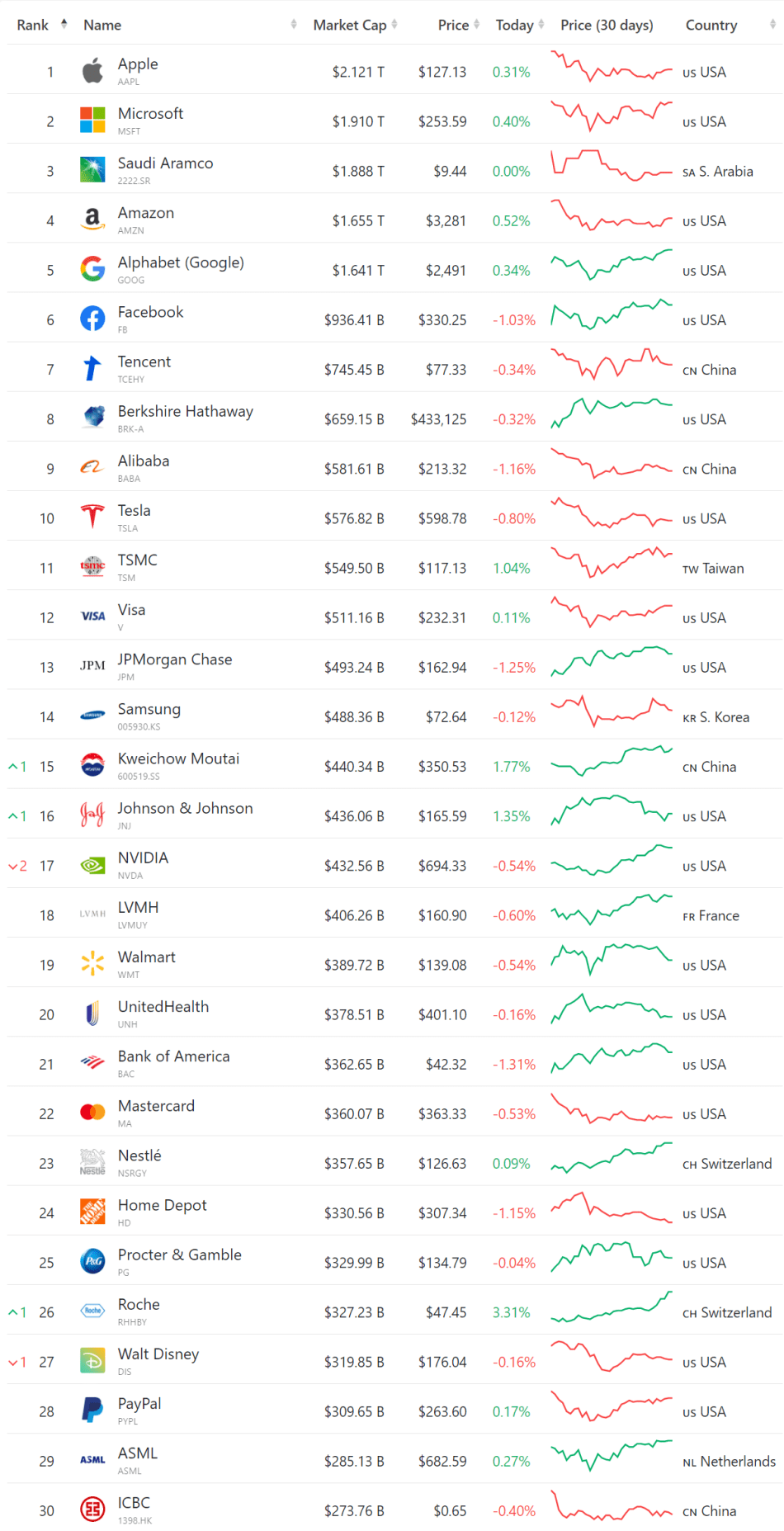Click the Amazon logo icon
The height and width of the screenshot is (1531, 784).
tap(92, 220)
